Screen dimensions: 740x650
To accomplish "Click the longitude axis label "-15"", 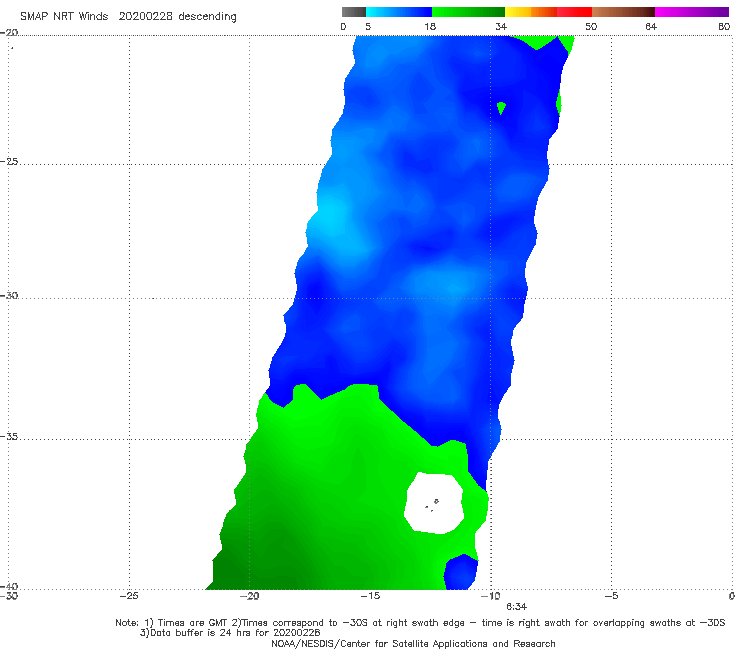I will [x=370, y=596].
